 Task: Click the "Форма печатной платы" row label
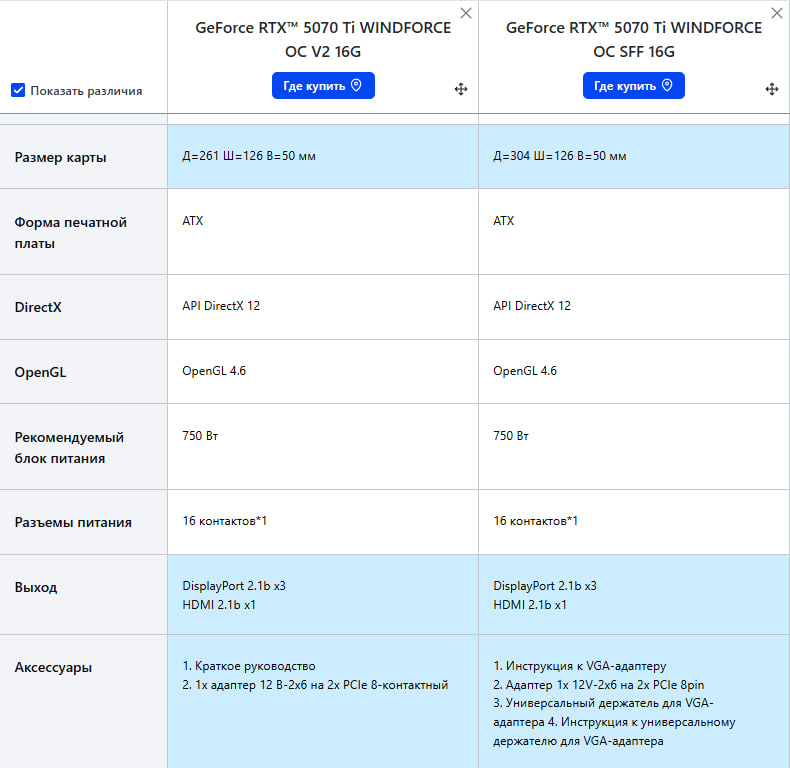[70, 232]
